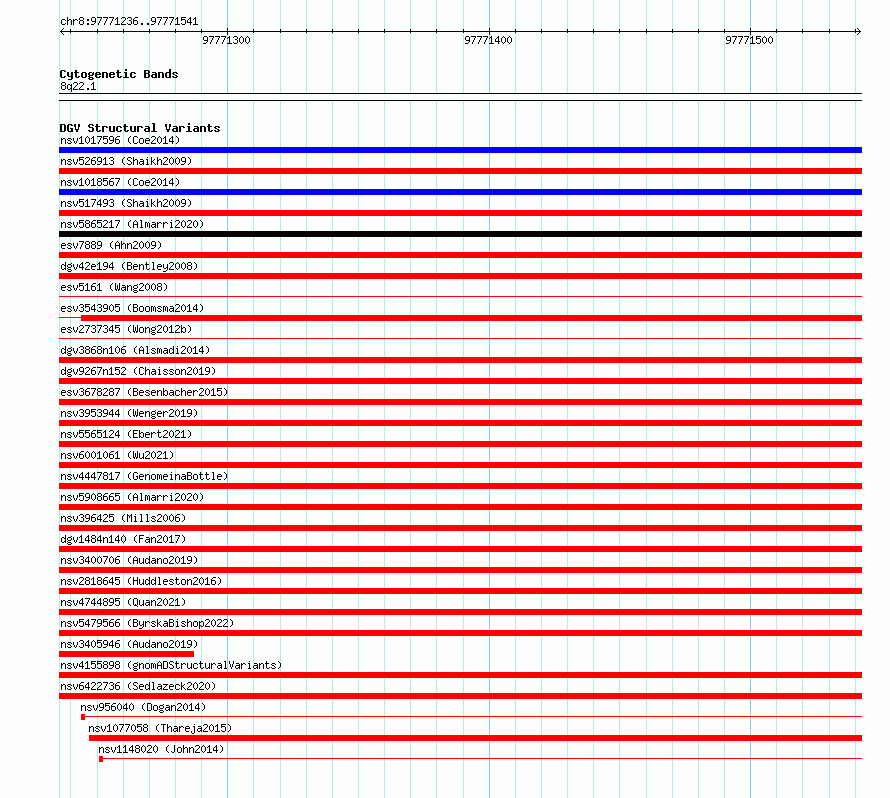Click the Cytogenetic Bands track title
This screenshot has height=798, width=890.
[119, 74]
